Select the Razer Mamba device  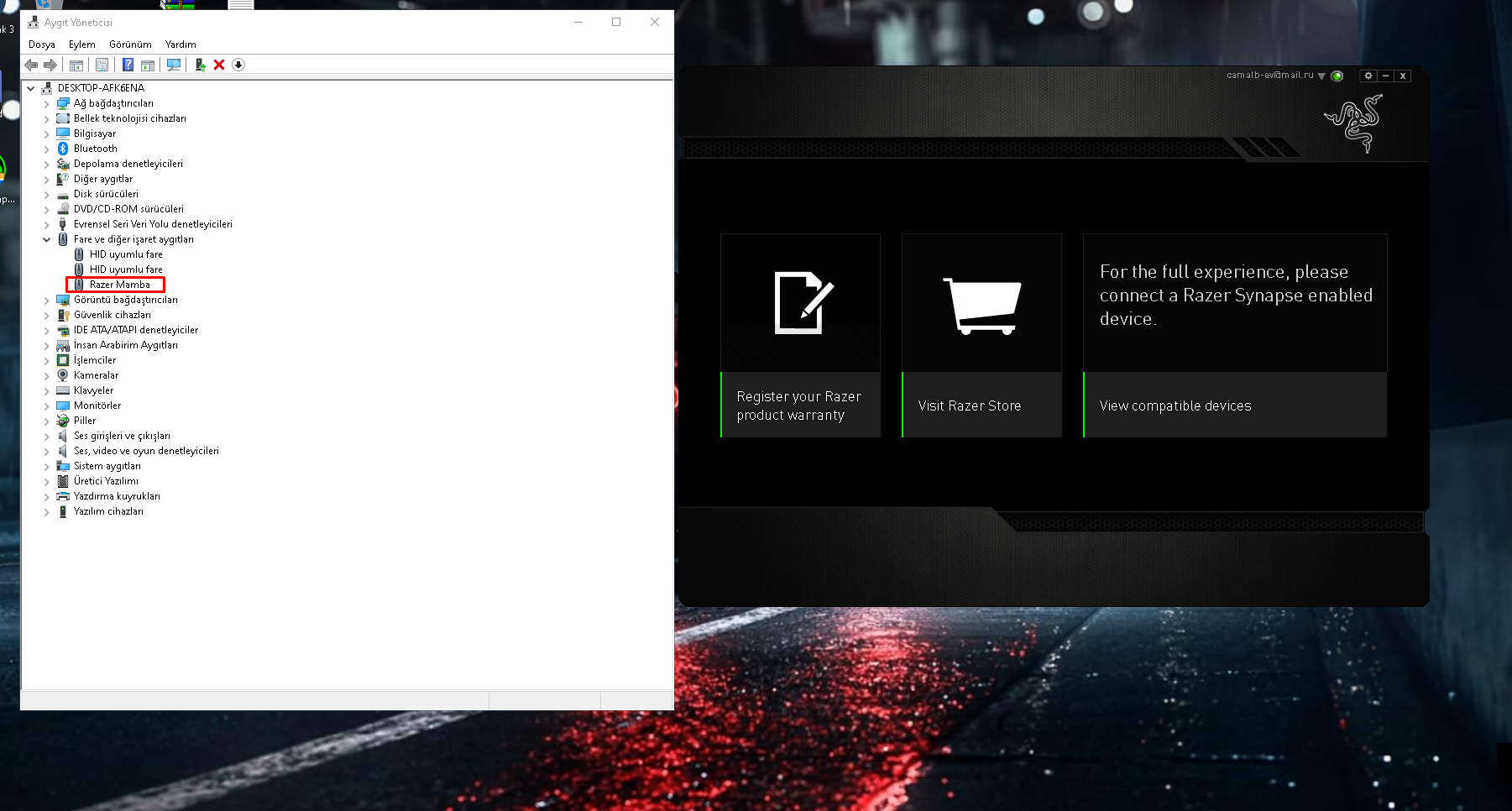pos(120,285)
